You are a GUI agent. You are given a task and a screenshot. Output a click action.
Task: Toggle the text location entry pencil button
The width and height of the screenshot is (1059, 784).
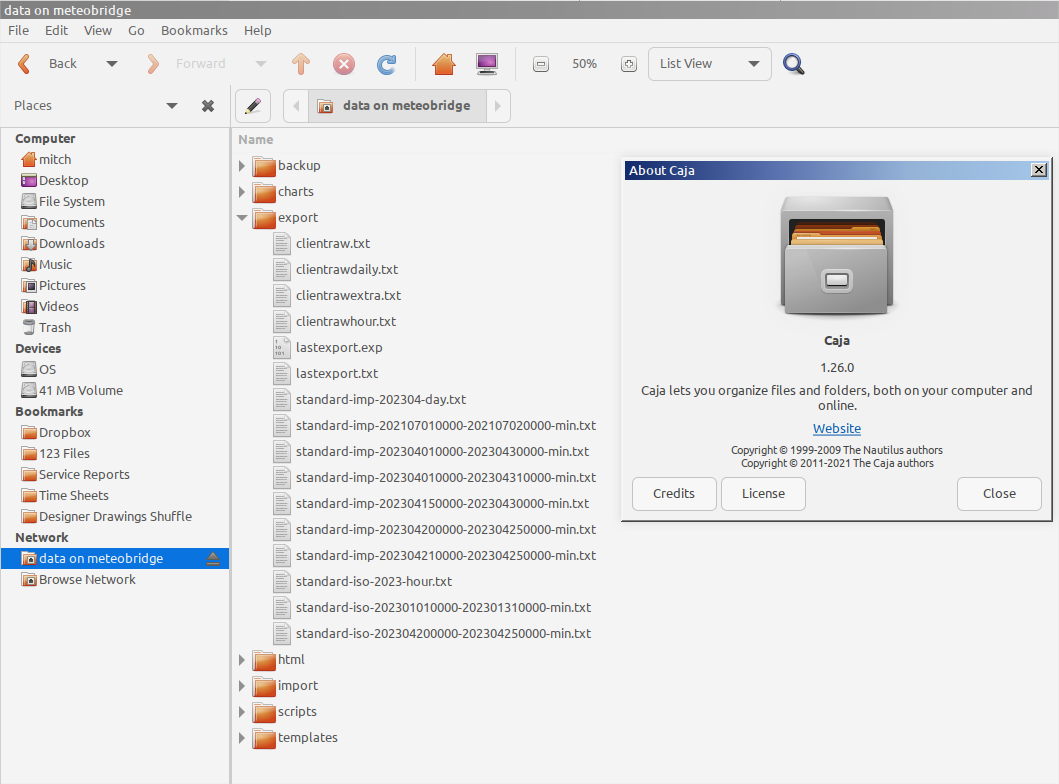[x=253, y=106]
